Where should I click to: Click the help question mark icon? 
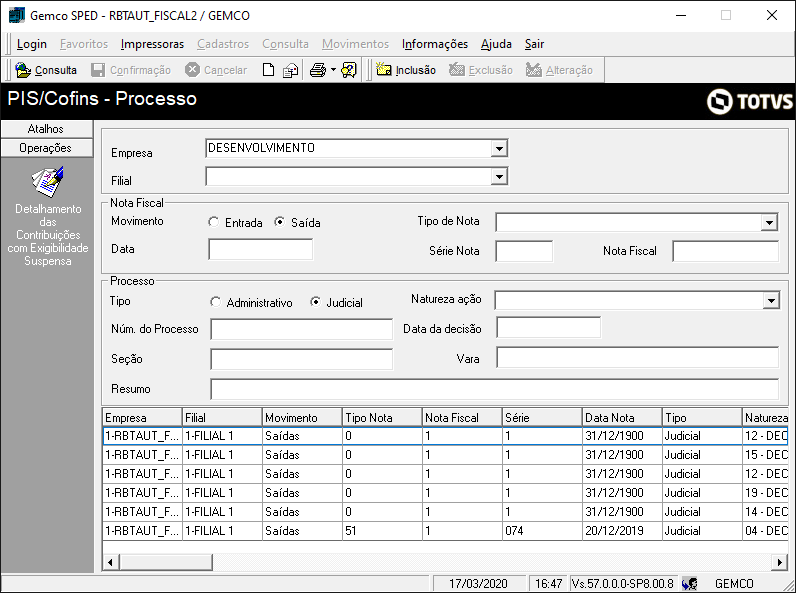click(349, 70)
